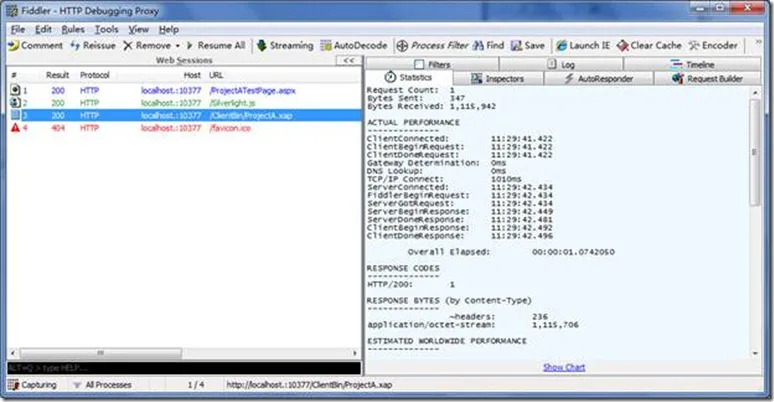This screenshot has width=774, height=402.
Task: Toggle Capturing in the status bar
Action: pos(33,385)
